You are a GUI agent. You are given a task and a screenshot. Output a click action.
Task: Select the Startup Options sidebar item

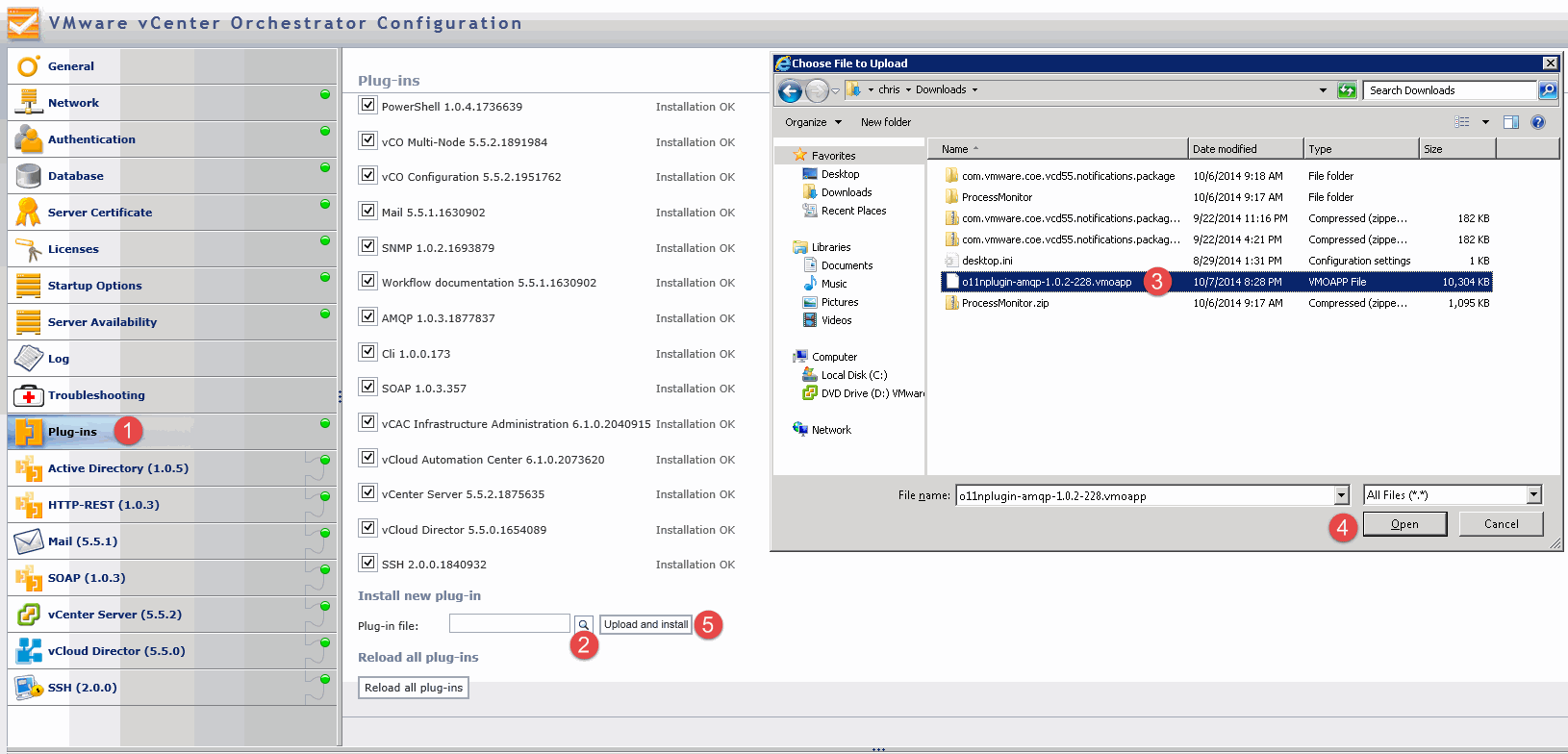[x=94, y=286]
